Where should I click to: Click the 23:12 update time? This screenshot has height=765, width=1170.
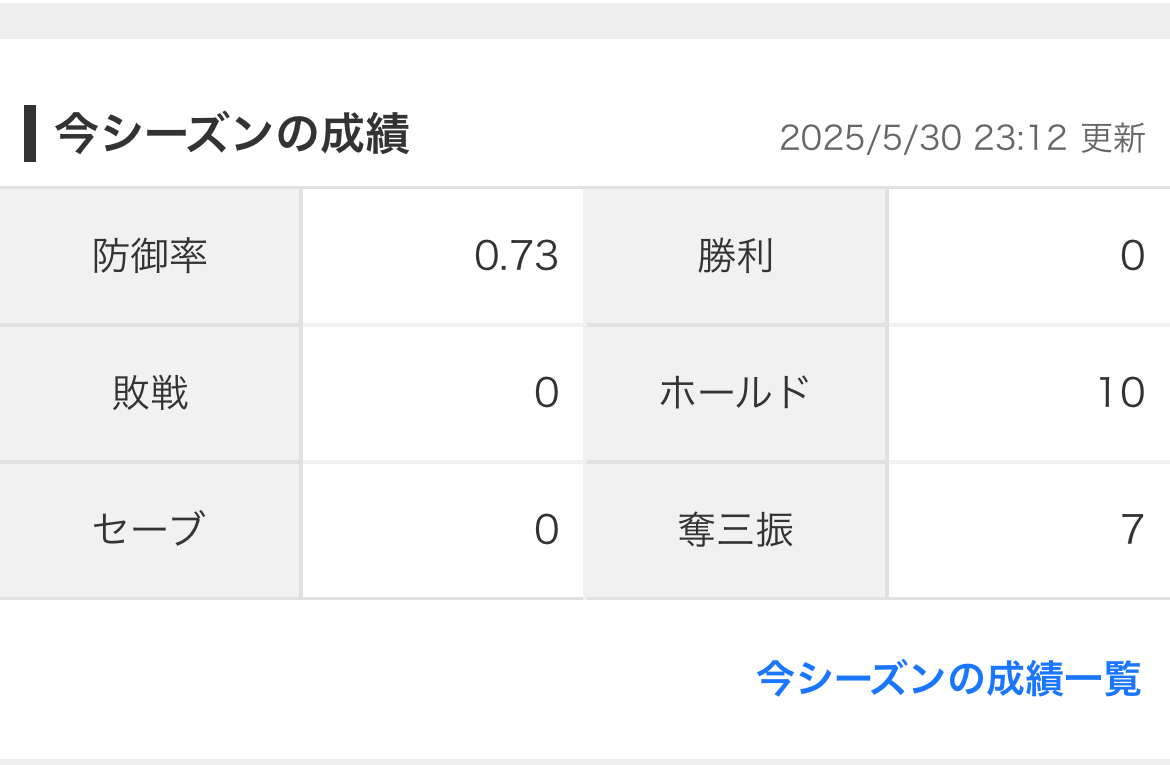click(1020, 138)
